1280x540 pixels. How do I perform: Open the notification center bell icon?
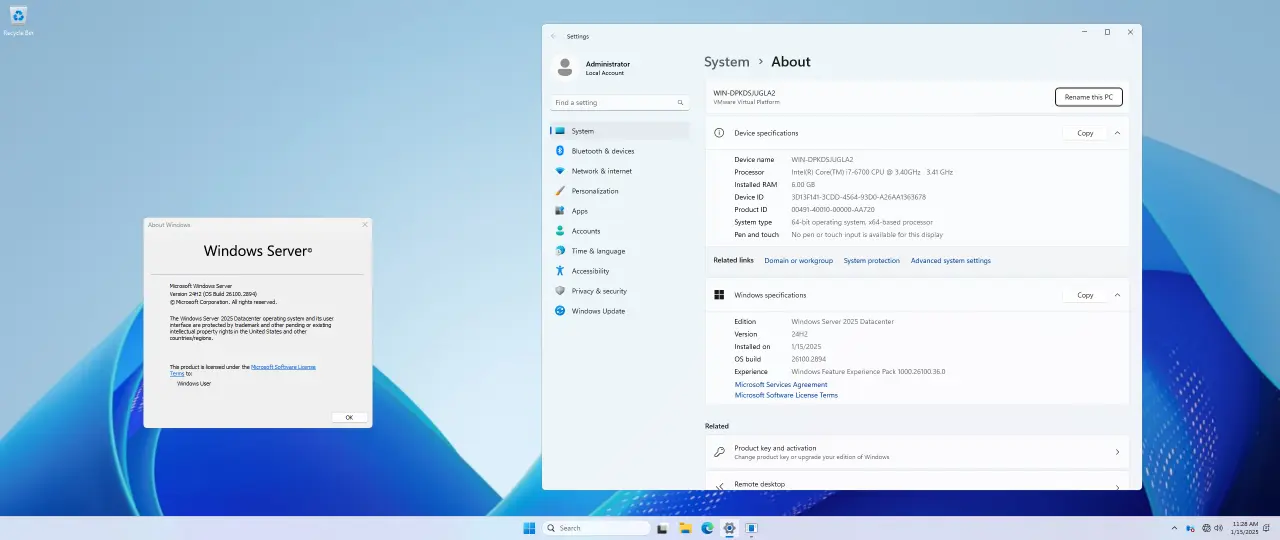1268,528
